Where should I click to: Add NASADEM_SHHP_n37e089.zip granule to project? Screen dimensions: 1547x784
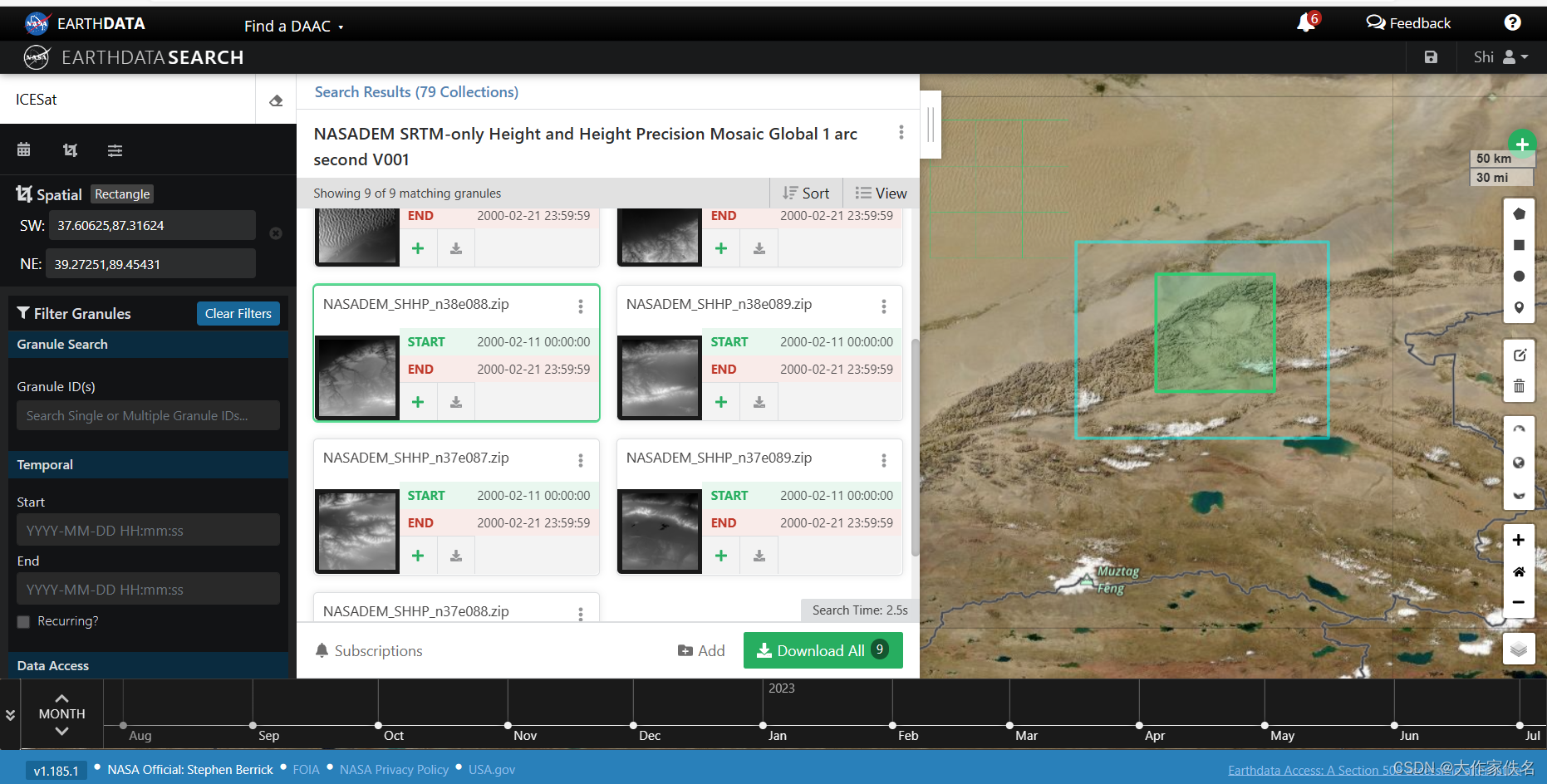click(721, 556)
